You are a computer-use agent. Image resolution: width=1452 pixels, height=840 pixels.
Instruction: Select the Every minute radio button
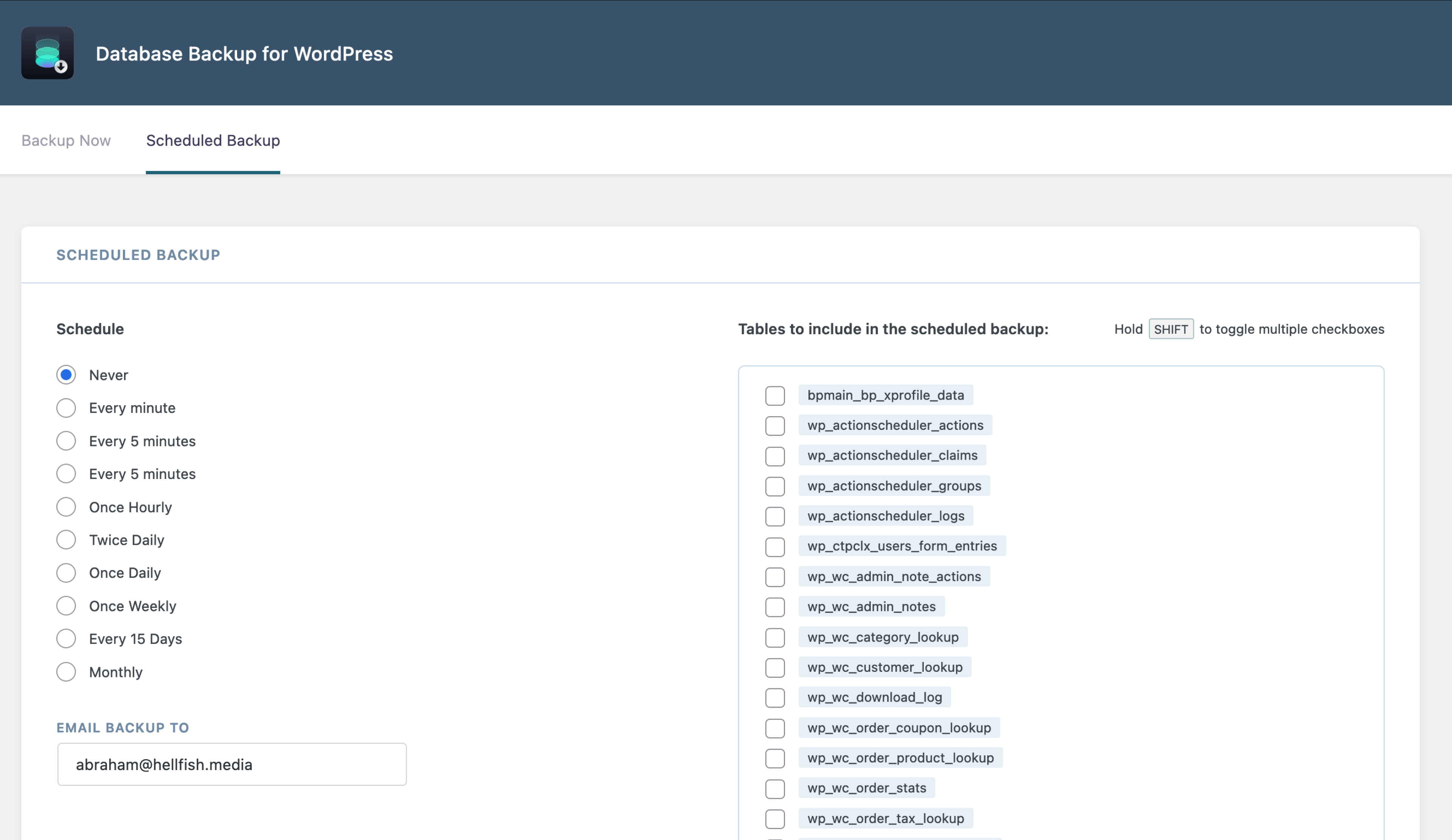tap(66, 408)
